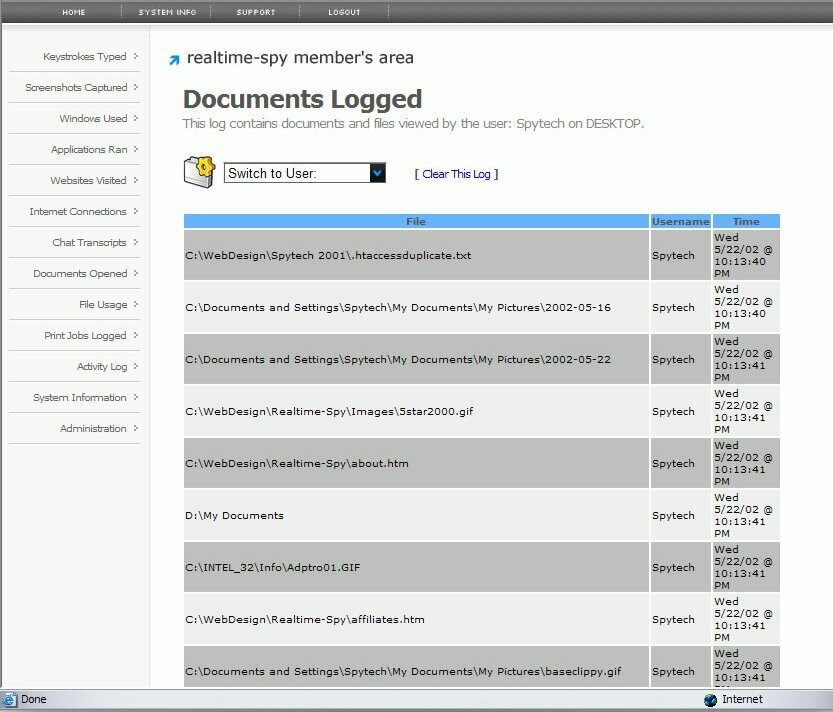Viewport: 833px width, 712px height.
Task: Open the Websites Visited log
Action: coord(88,181)
